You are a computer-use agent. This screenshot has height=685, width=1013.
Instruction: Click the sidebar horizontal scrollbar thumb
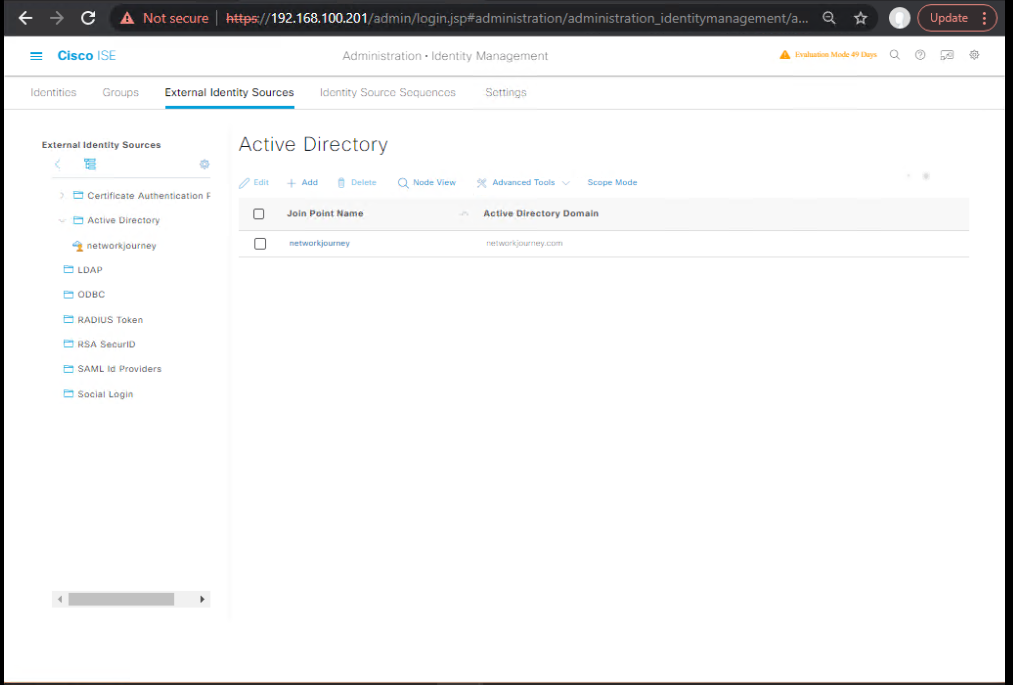pyautogui.click(x=121, y=600)
